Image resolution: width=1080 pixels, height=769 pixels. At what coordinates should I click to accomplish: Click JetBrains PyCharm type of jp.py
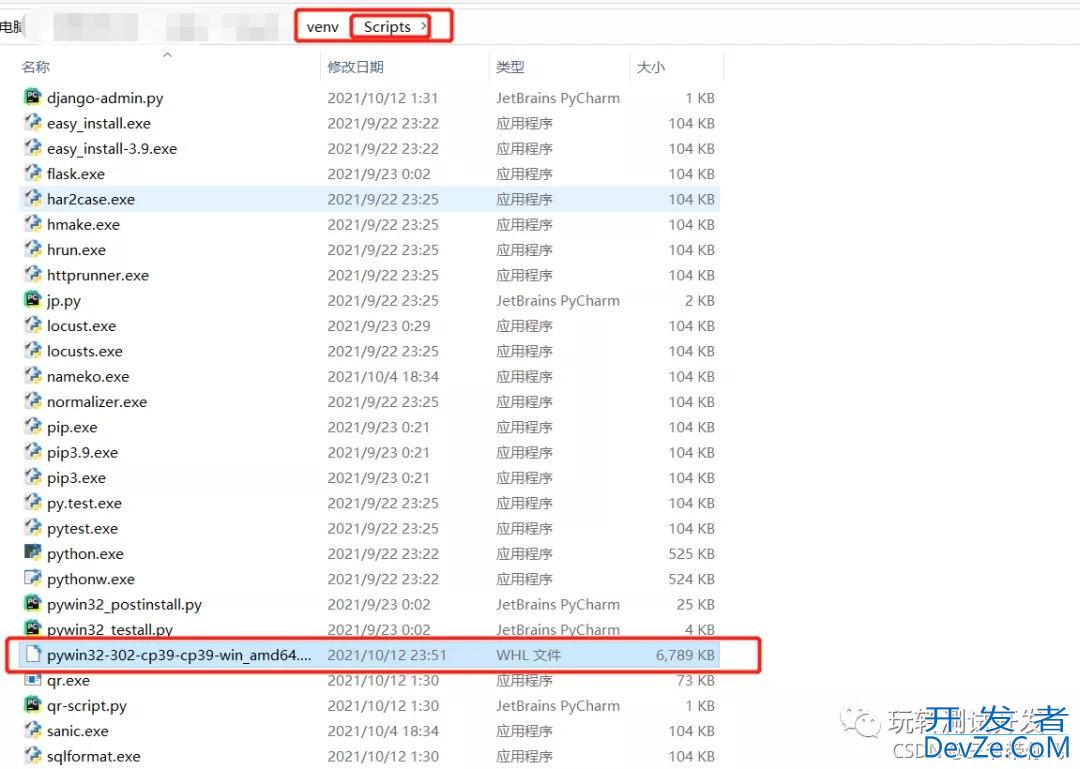click(x=558, y=300)
